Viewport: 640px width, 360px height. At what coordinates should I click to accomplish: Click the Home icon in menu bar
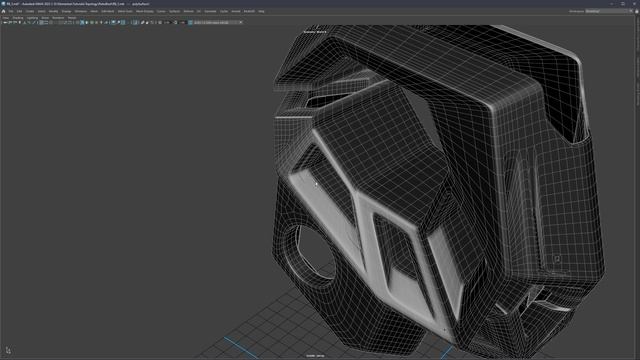click(x=3, y=11)
